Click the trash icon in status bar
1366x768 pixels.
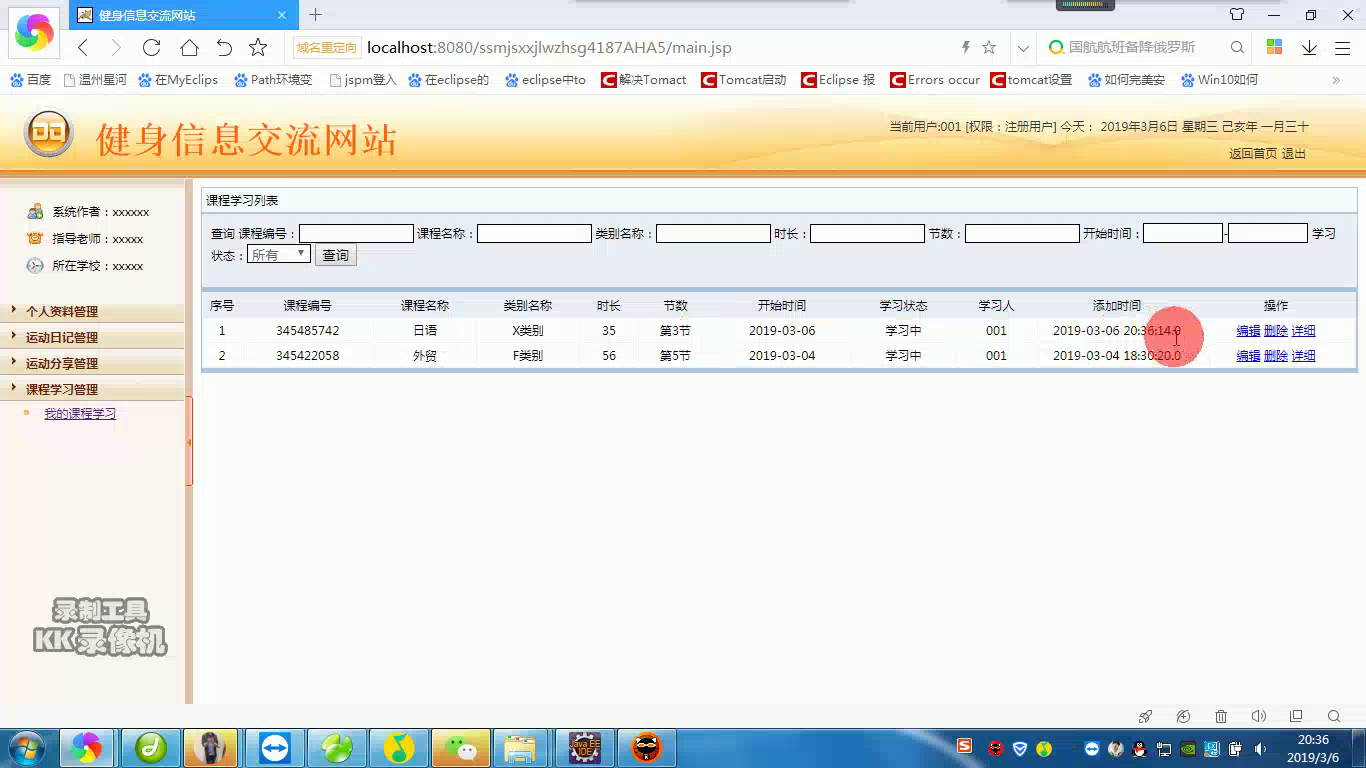pos(1221,716)
